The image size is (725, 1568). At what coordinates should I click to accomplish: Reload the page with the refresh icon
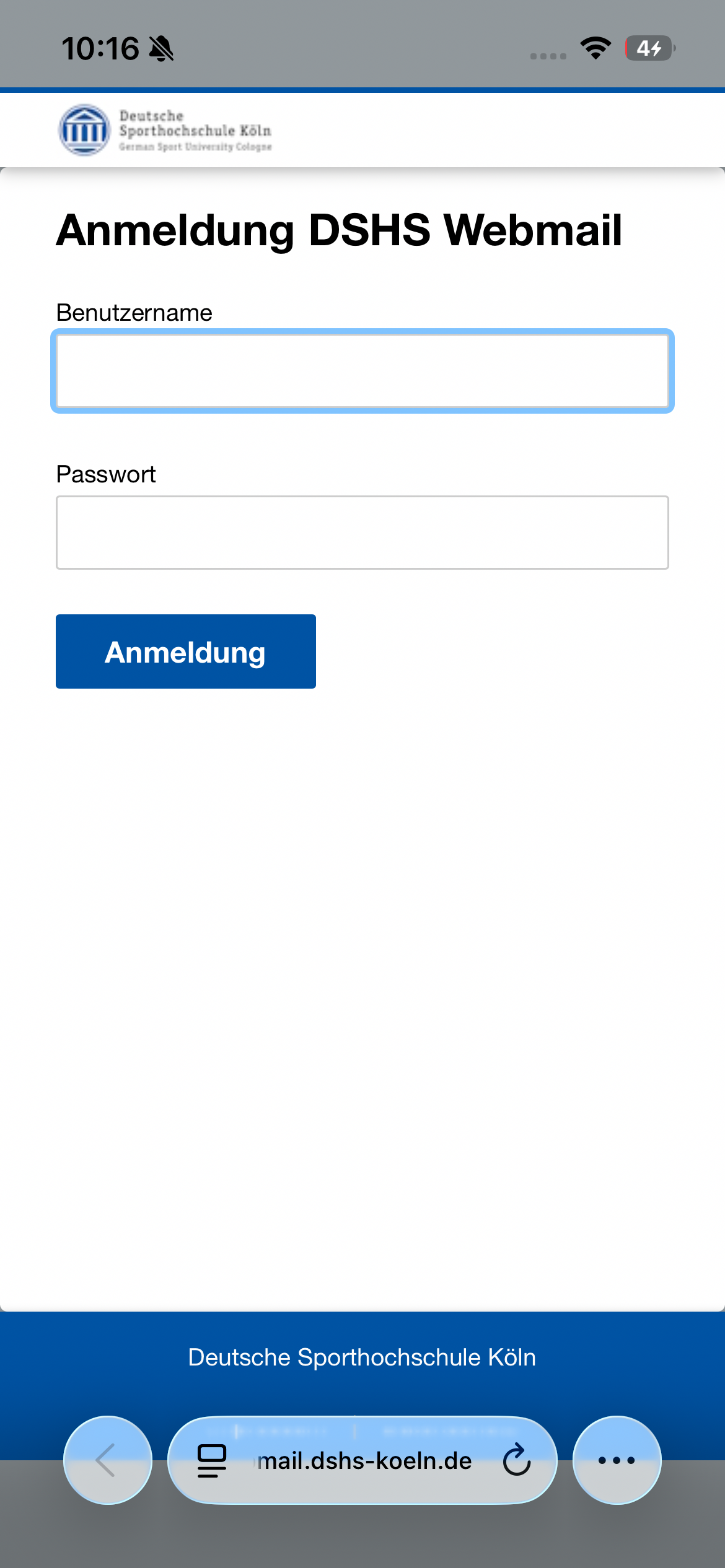click(517, 1461)
